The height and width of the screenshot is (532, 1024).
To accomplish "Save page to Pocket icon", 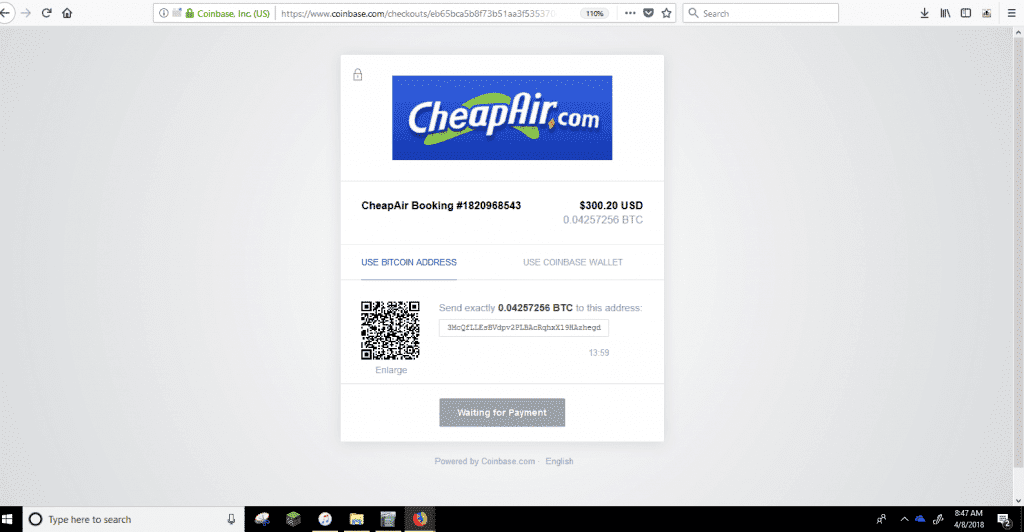I will (x=648, y=13).
